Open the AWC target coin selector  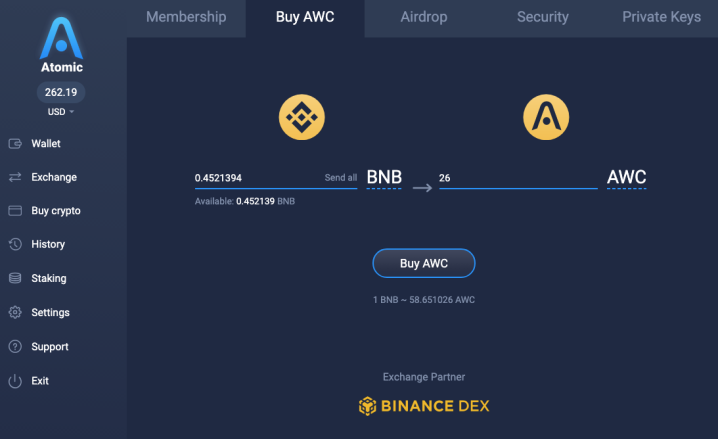click(626, 178)
